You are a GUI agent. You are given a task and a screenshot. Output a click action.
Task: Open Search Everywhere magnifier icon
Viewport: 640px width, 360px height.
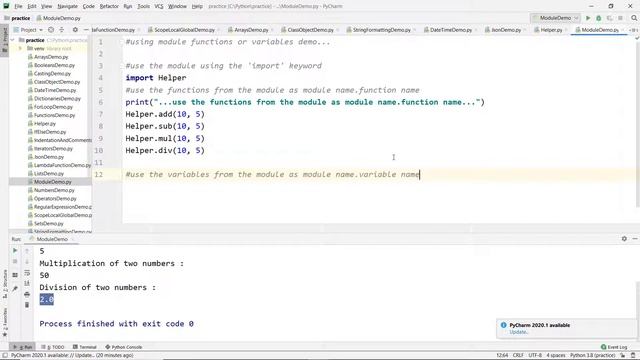point(634,18)
